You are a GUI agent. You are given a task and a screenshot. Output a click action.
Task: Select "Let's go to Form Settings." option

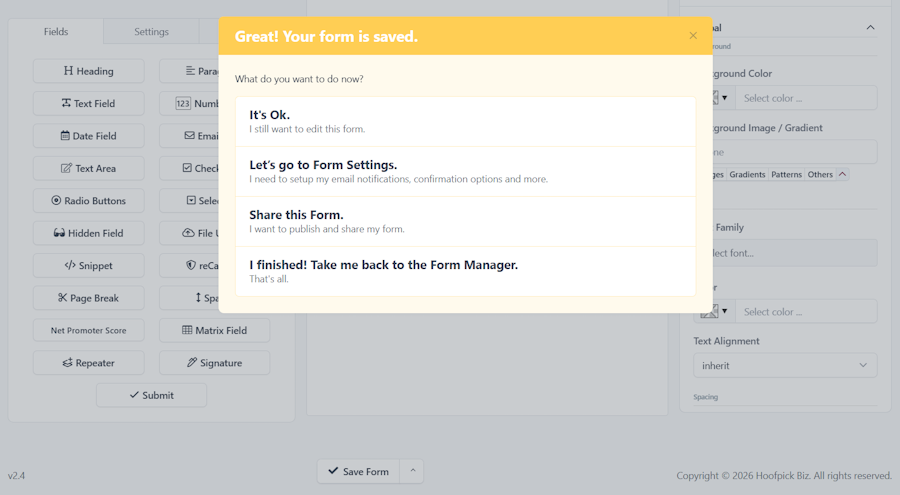[x=465, y=172]
